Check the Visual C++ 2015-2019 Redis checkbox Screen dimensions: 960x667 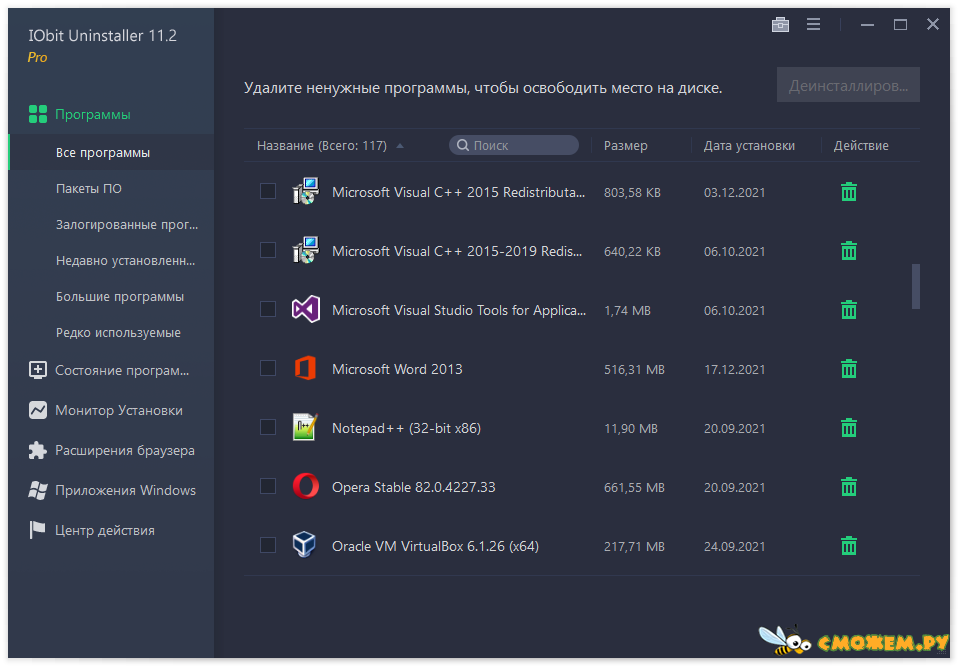[x=268, y=250]
